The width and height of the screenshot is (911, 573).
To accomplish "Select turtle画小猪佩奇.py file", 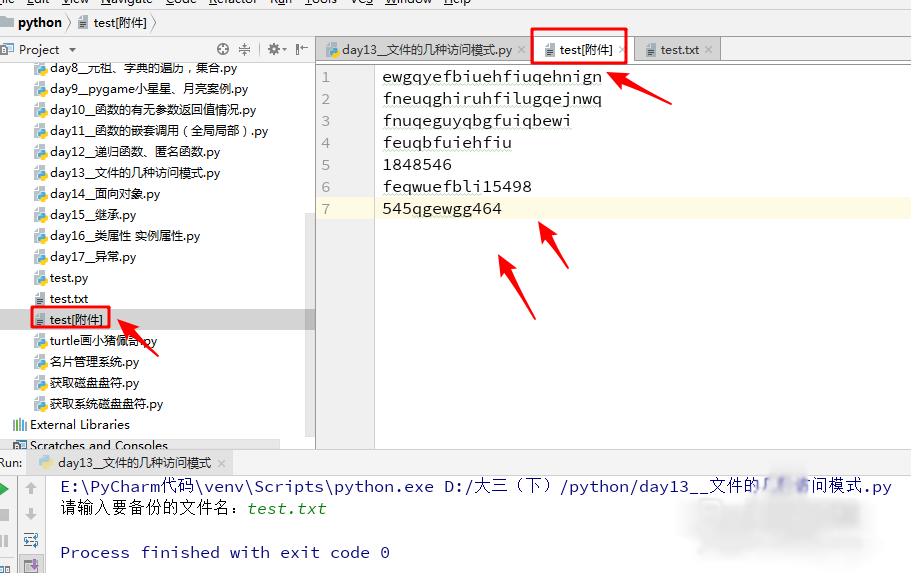I will tap(103, 341).
